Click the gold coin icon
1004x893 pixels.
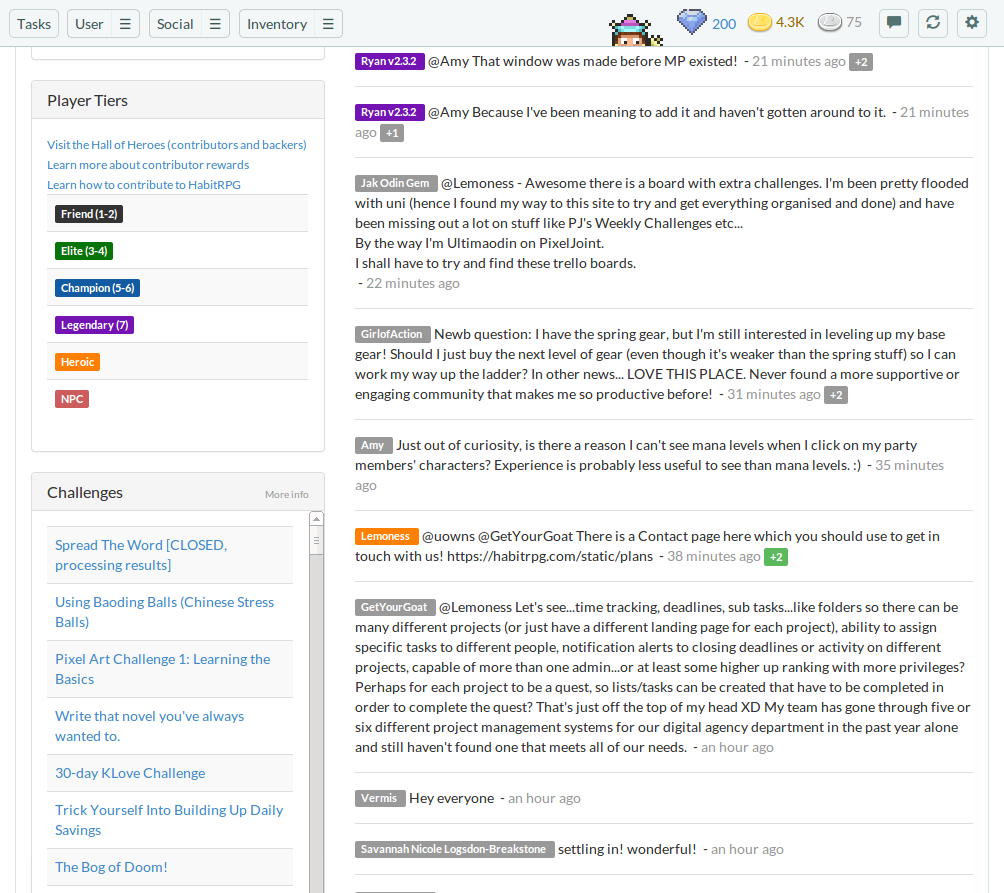760,23
